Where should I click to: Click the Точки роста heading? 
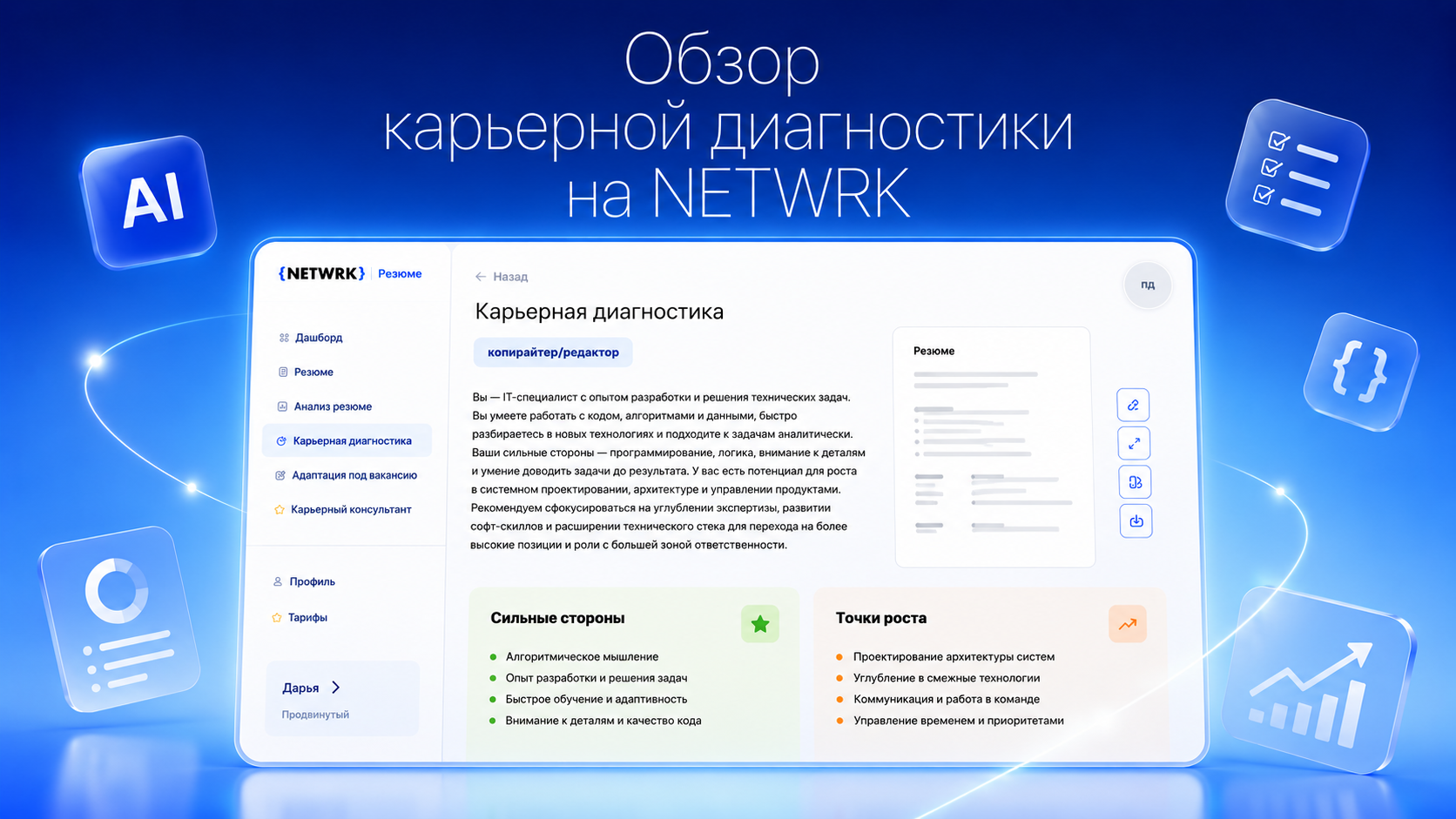pos(881,618)
